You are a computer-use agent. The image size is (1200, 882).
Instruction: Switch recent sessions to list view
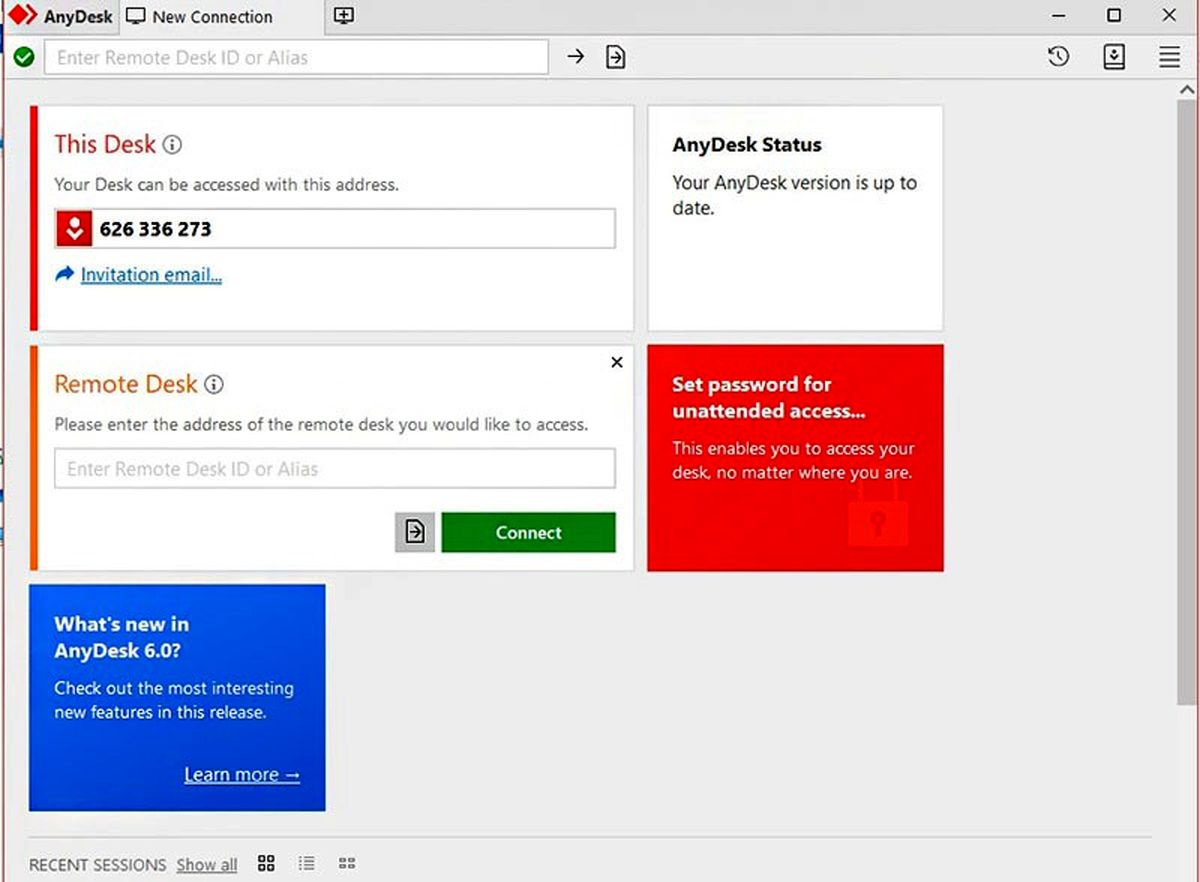(x=307, y=863)
